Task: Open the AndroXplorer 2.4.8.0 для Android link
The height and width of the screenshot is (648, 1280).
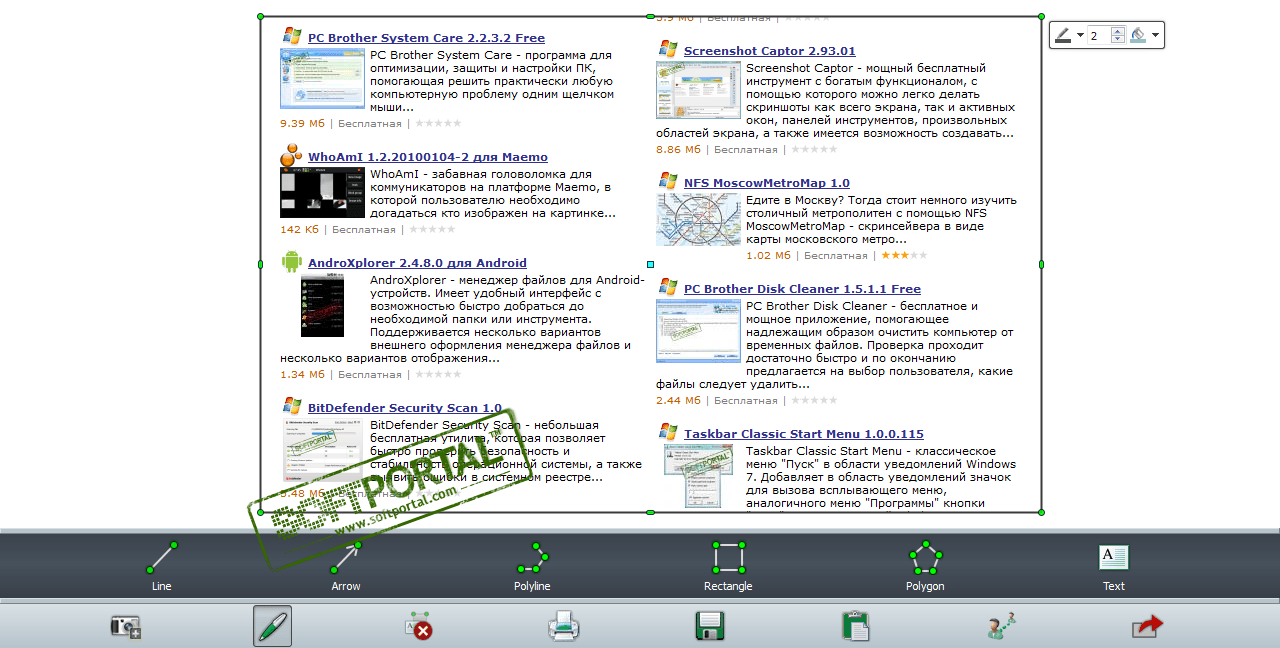Action: [417, 263]
